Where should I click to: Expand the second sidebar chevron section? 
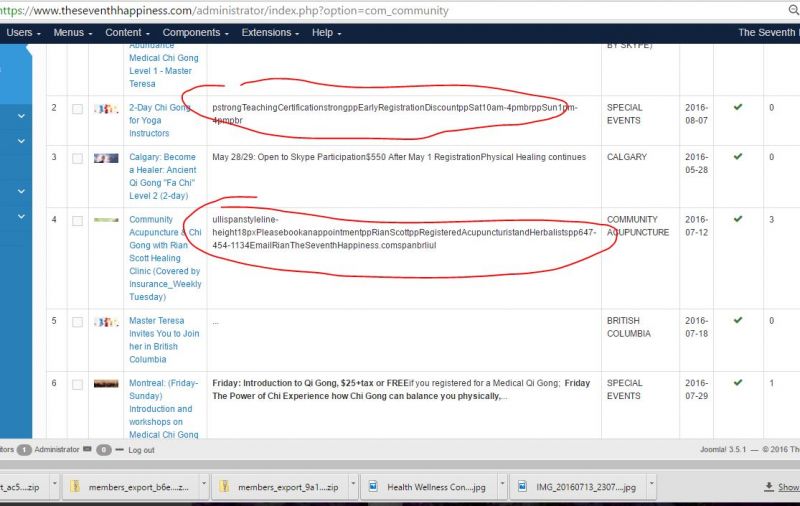21,141
